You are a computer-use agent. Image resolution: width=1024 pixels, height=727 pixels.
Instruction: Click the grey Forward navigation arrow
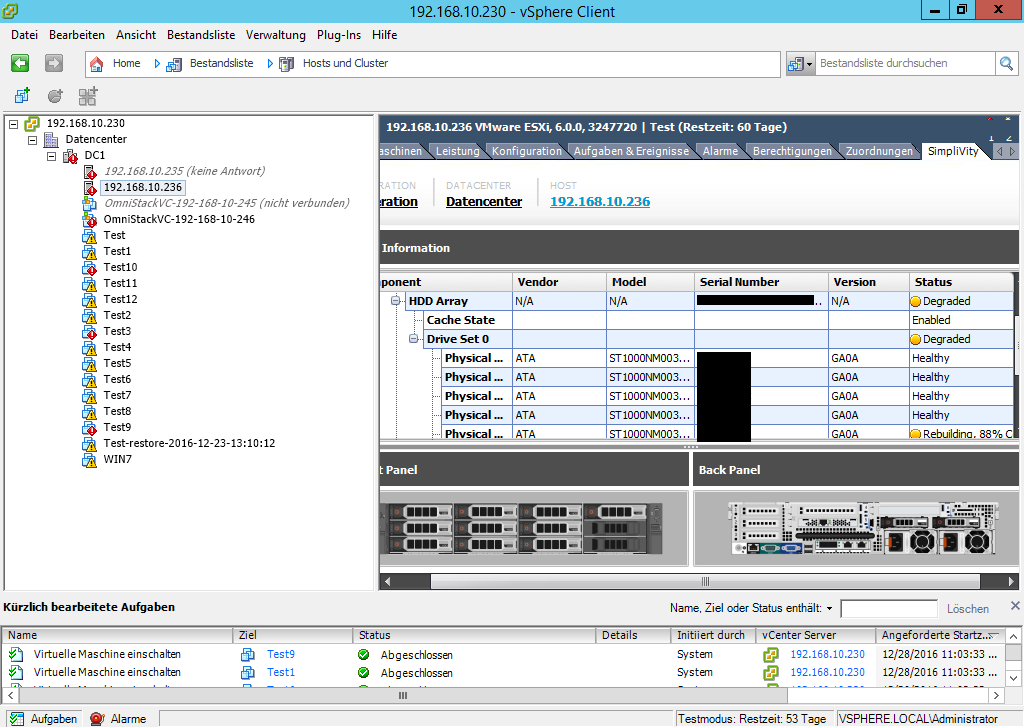tap(54, 63)
